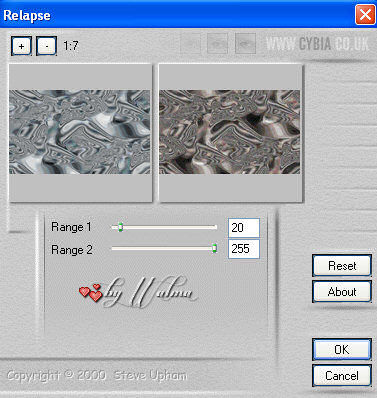
Task: Click the filtered result preview
Action: coord(231,133)
